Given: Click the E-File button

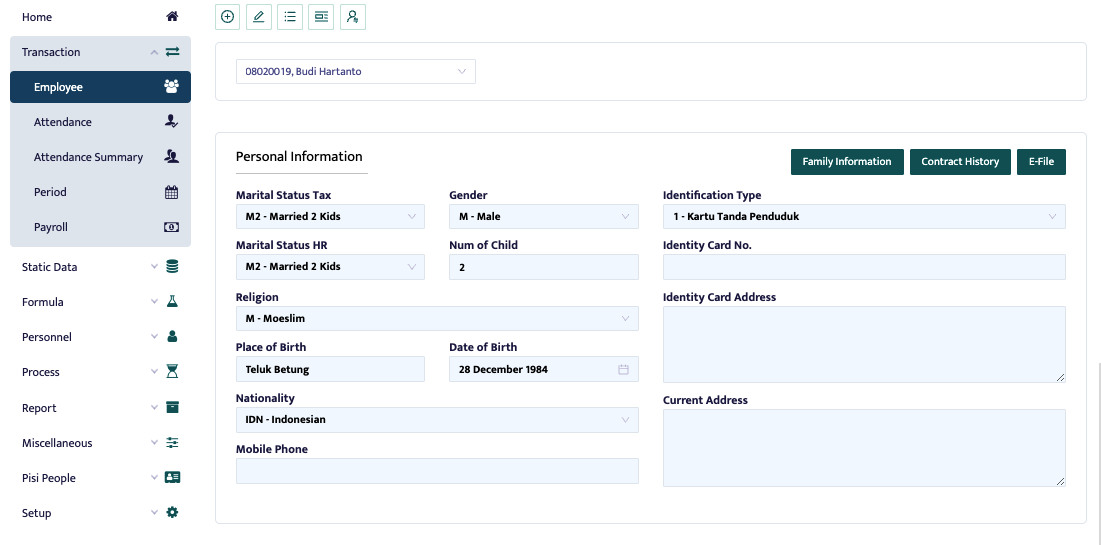Looking at the screenshot, I should tap(1041, 162).
